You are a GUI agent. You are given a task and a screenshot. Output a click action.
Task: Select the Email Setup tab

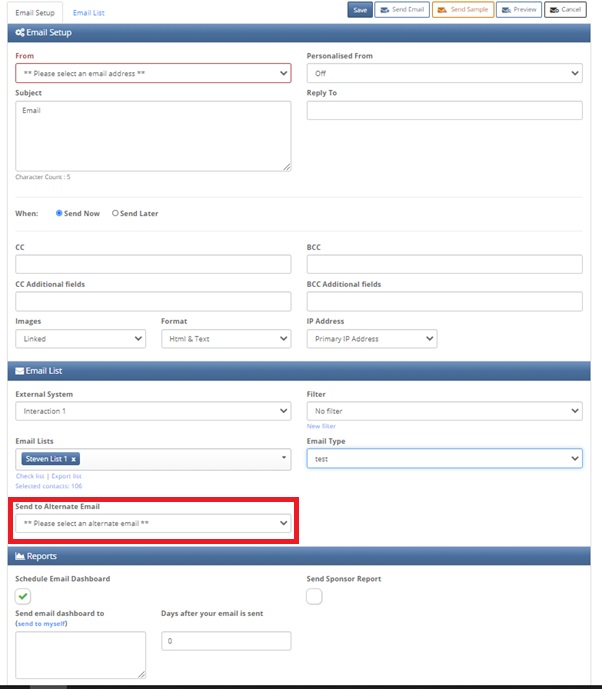coord(35,13)
